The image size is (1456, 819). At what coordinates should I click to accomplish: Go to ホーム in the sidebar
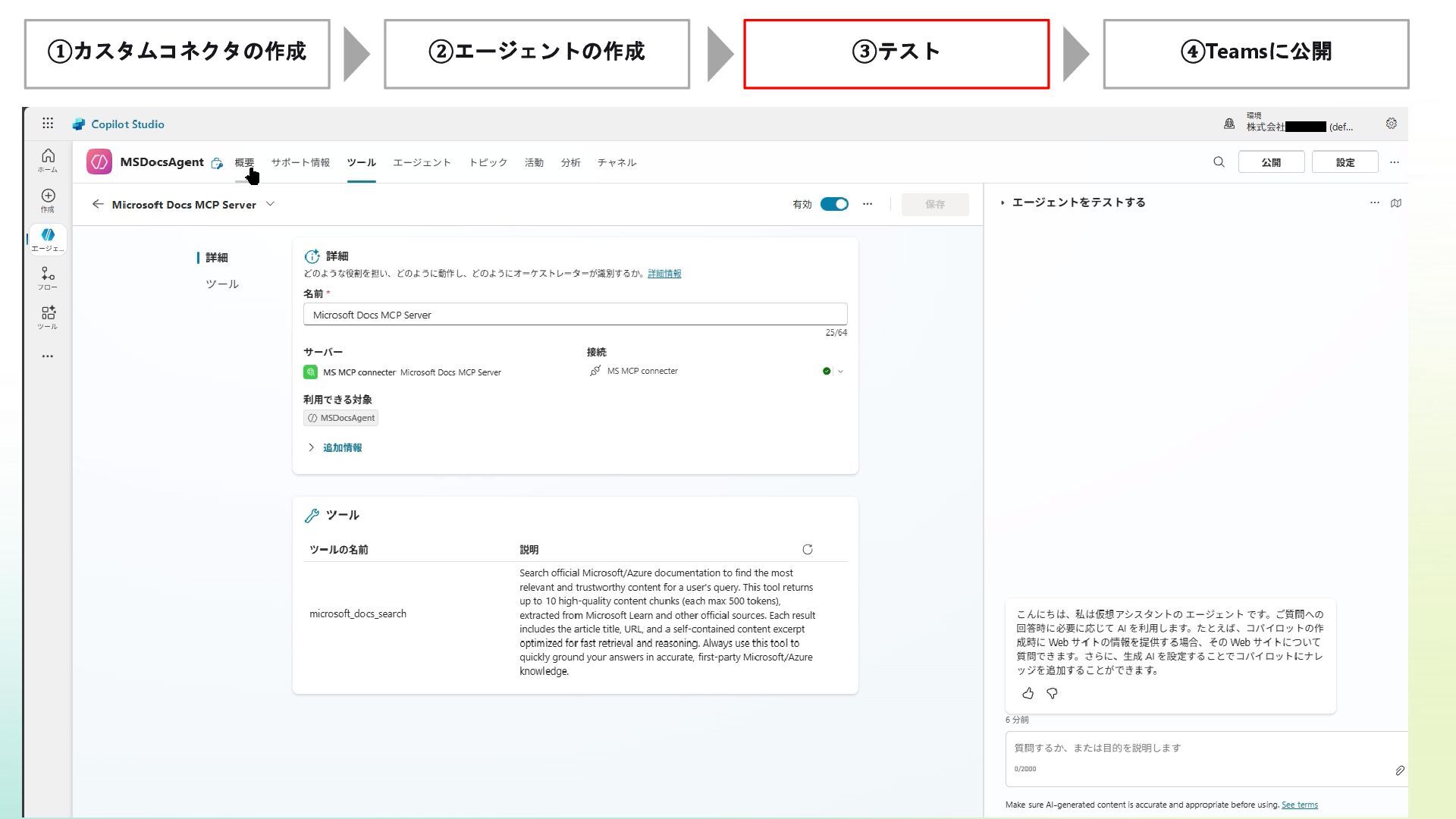click(x=48, y=160)
